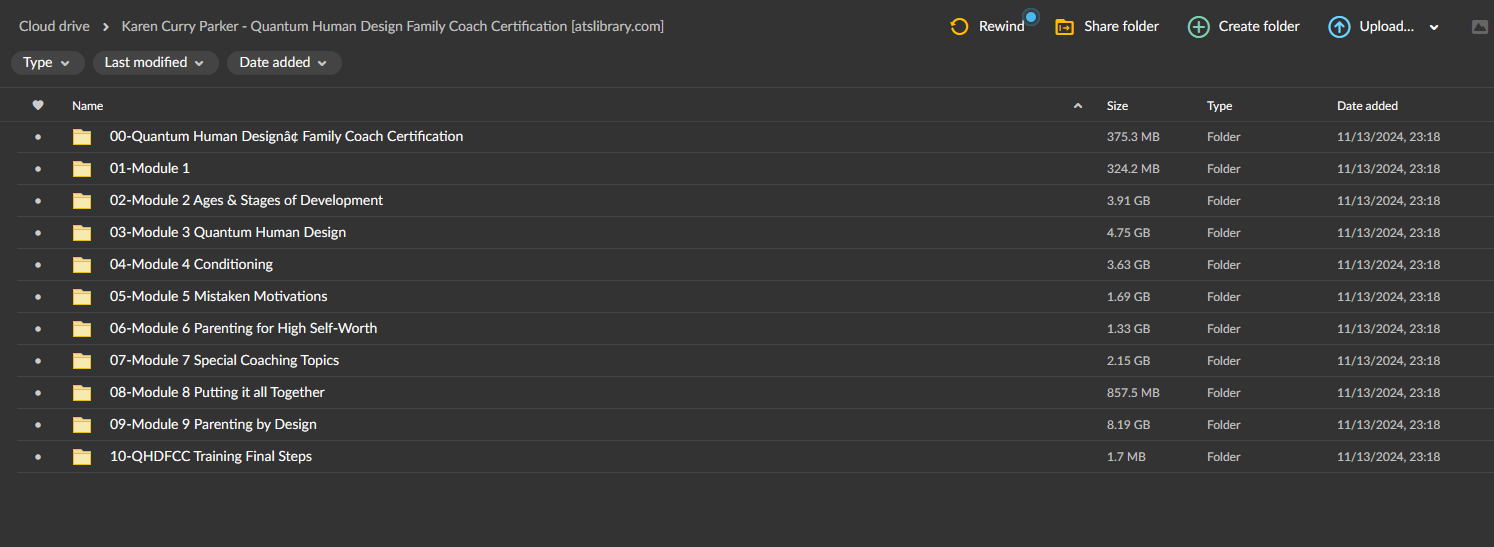Image resolution: width=1494 pixels, height=547 pixels.
Task: Toggle favorite dot on 07-Module 7 row
Action: click(38, 361)
